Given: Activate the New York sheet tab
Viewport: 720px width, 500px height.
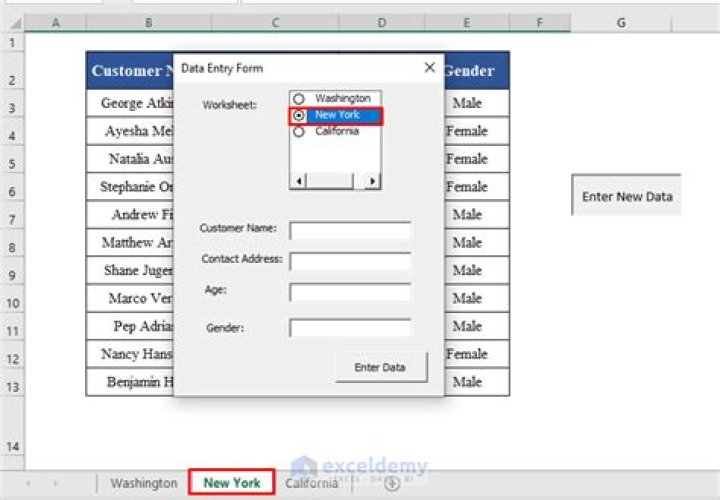Looking at the screenshot, I should 232,483.
